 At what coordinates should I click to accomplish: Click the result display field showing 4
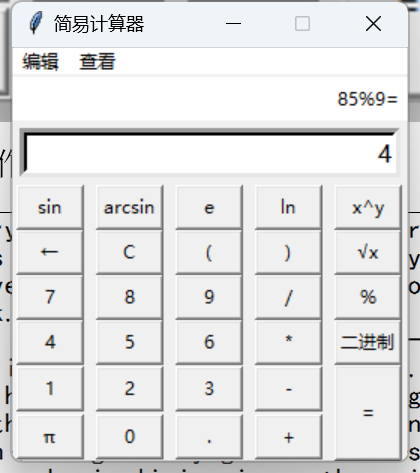209,152
